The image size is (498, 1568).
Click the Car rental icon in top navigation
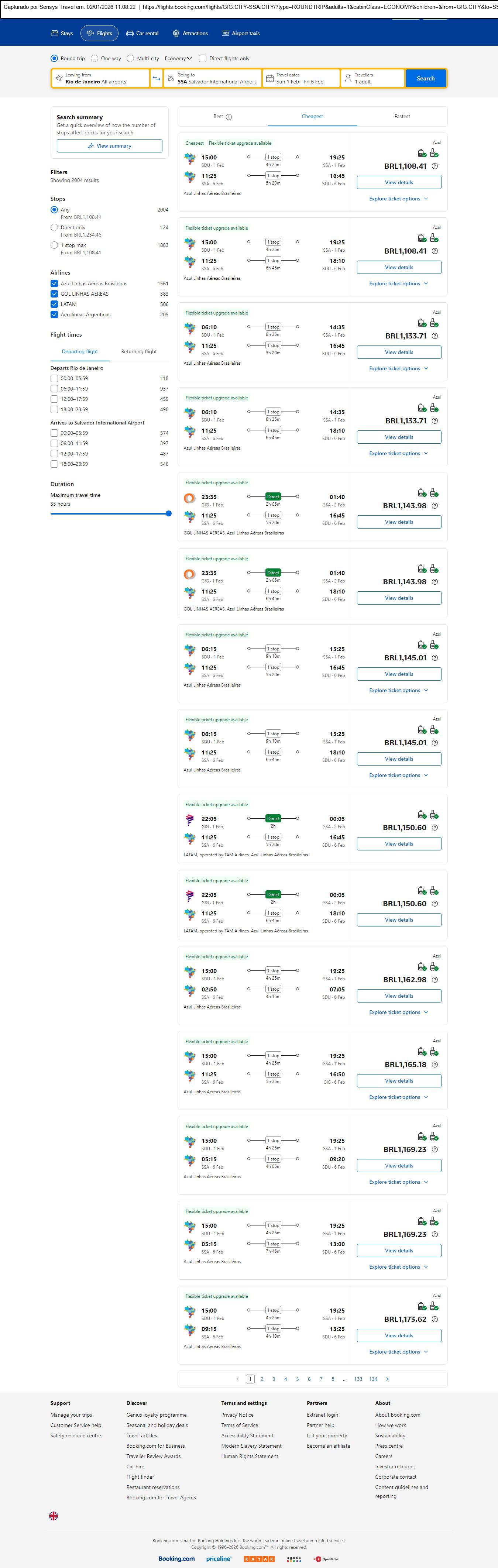coord(130,34)
